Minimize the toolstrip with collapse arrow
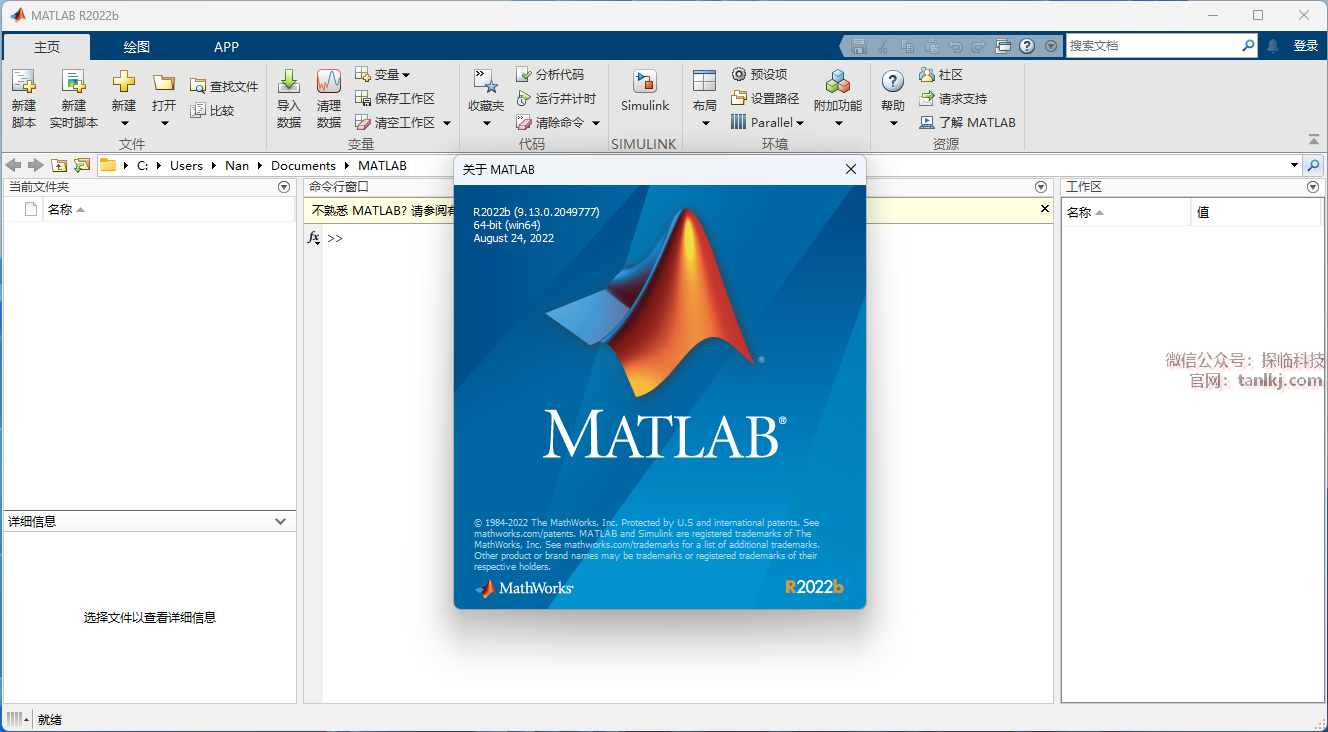Viewport: 1328px width, 732px height. 1314,139
